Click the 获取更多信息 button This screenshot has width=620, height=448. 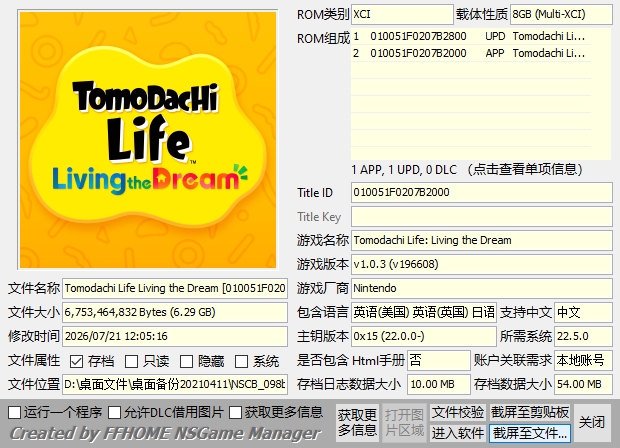pos(357,423)
